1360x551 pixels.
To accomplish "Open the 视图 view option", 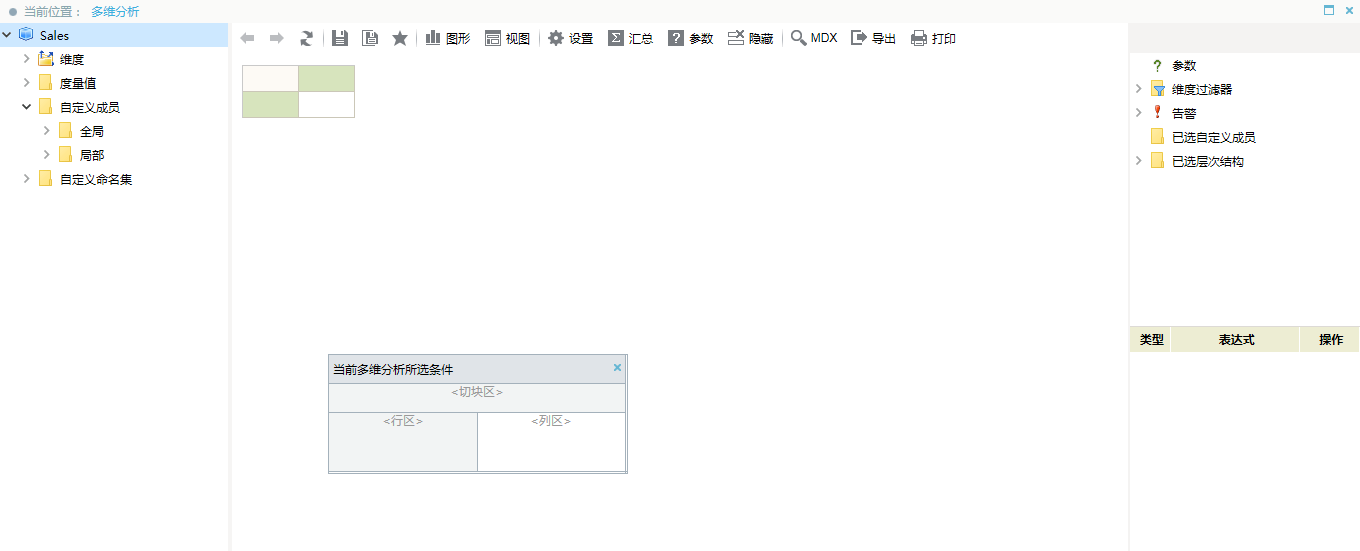I will [507, 38].
